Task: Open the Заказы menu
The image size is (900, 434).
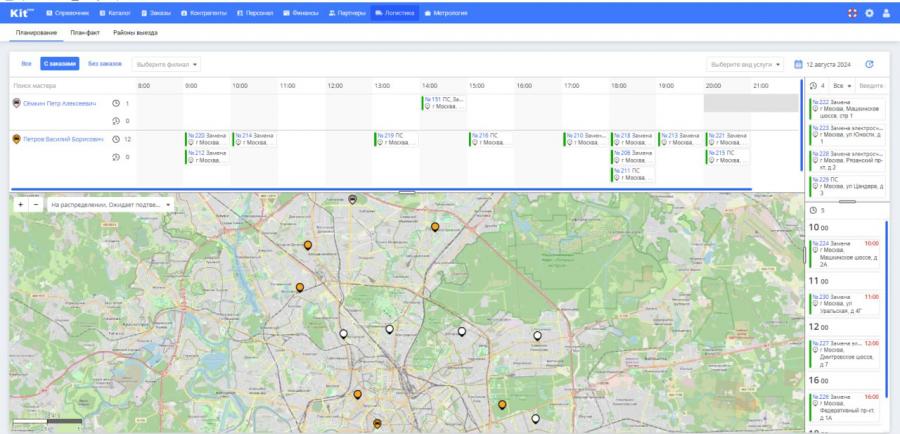Action: 156,13
